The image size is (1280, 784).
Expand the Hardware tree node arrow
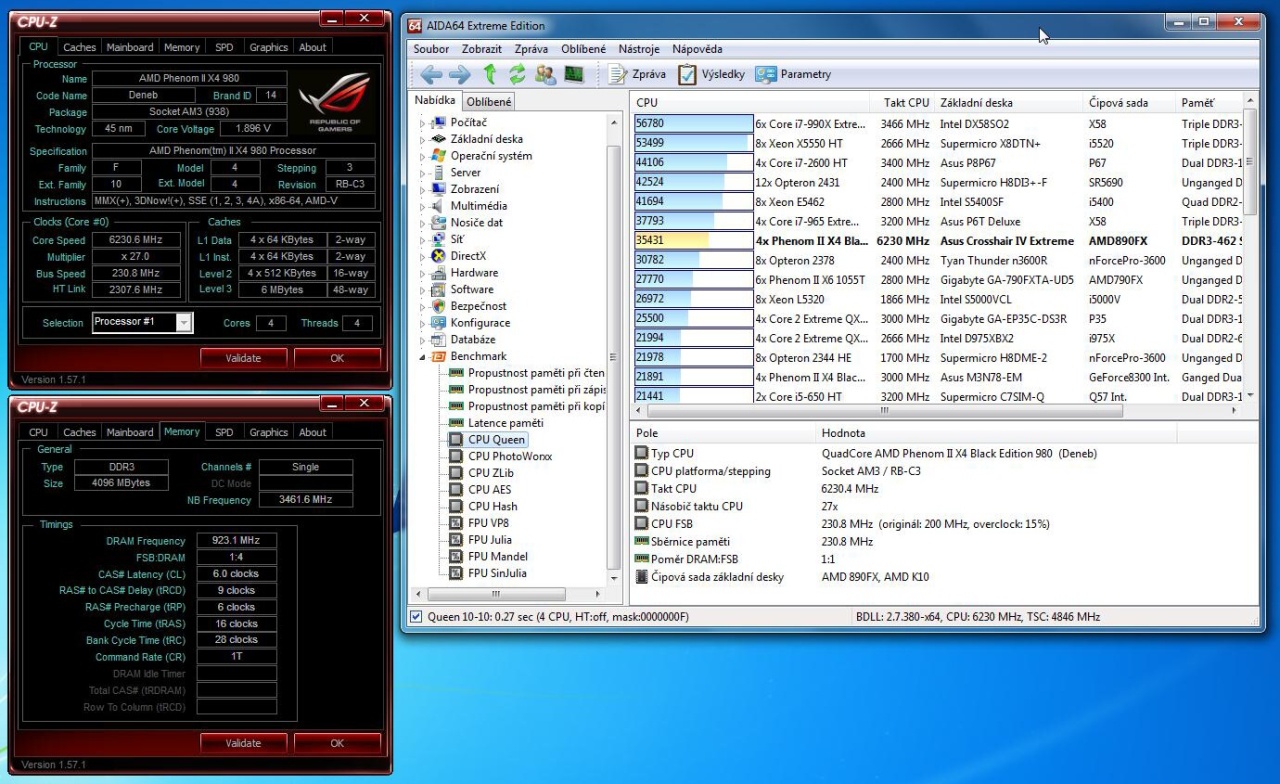click(x=422, y=273)
